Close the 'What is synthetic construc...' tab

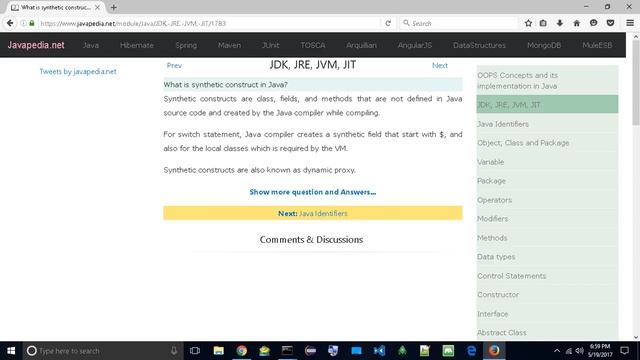97,7
